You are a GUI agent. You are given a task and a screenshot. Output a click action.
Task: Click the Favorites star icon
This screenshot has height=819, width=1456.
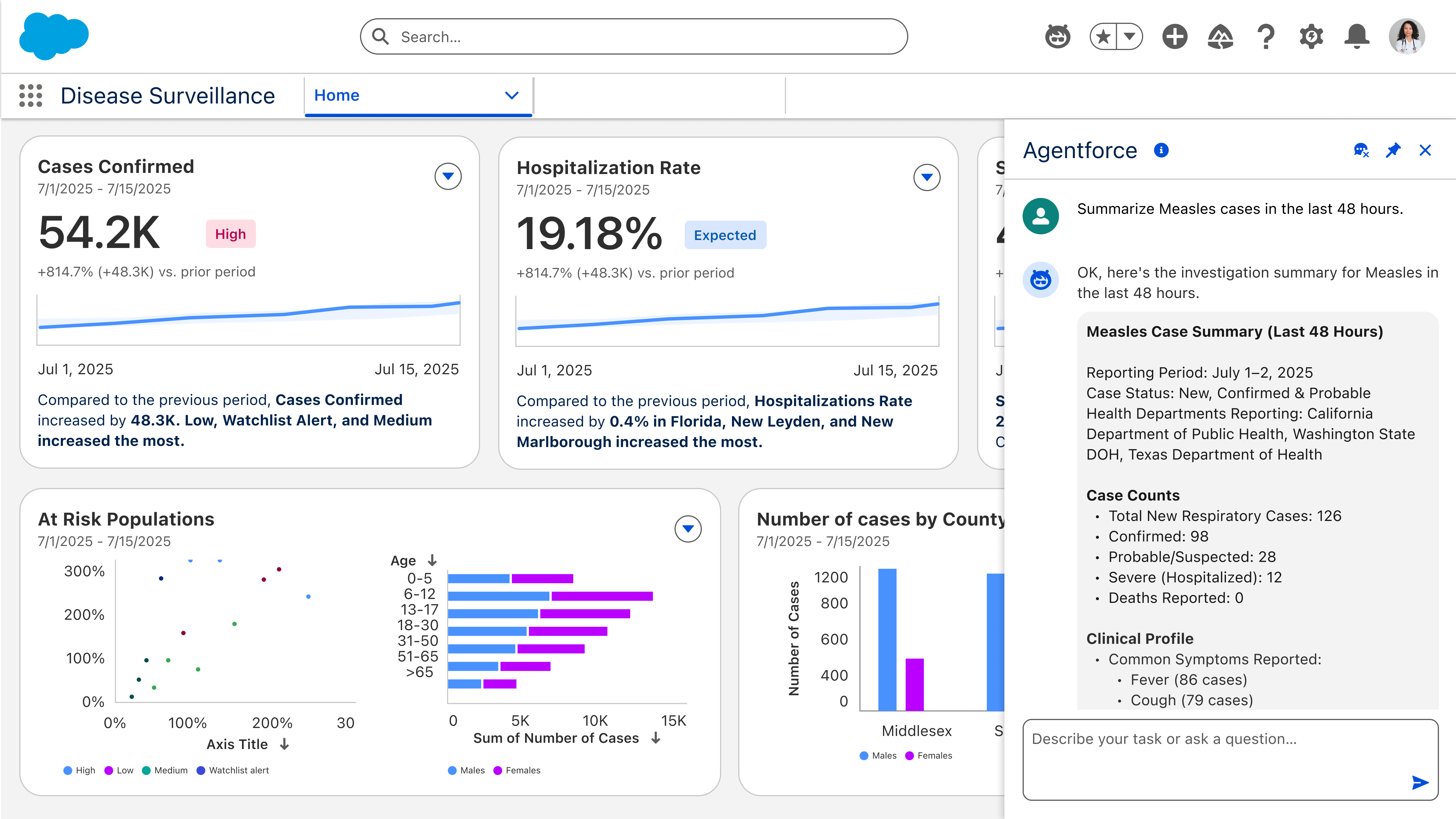click(1103, 37)
